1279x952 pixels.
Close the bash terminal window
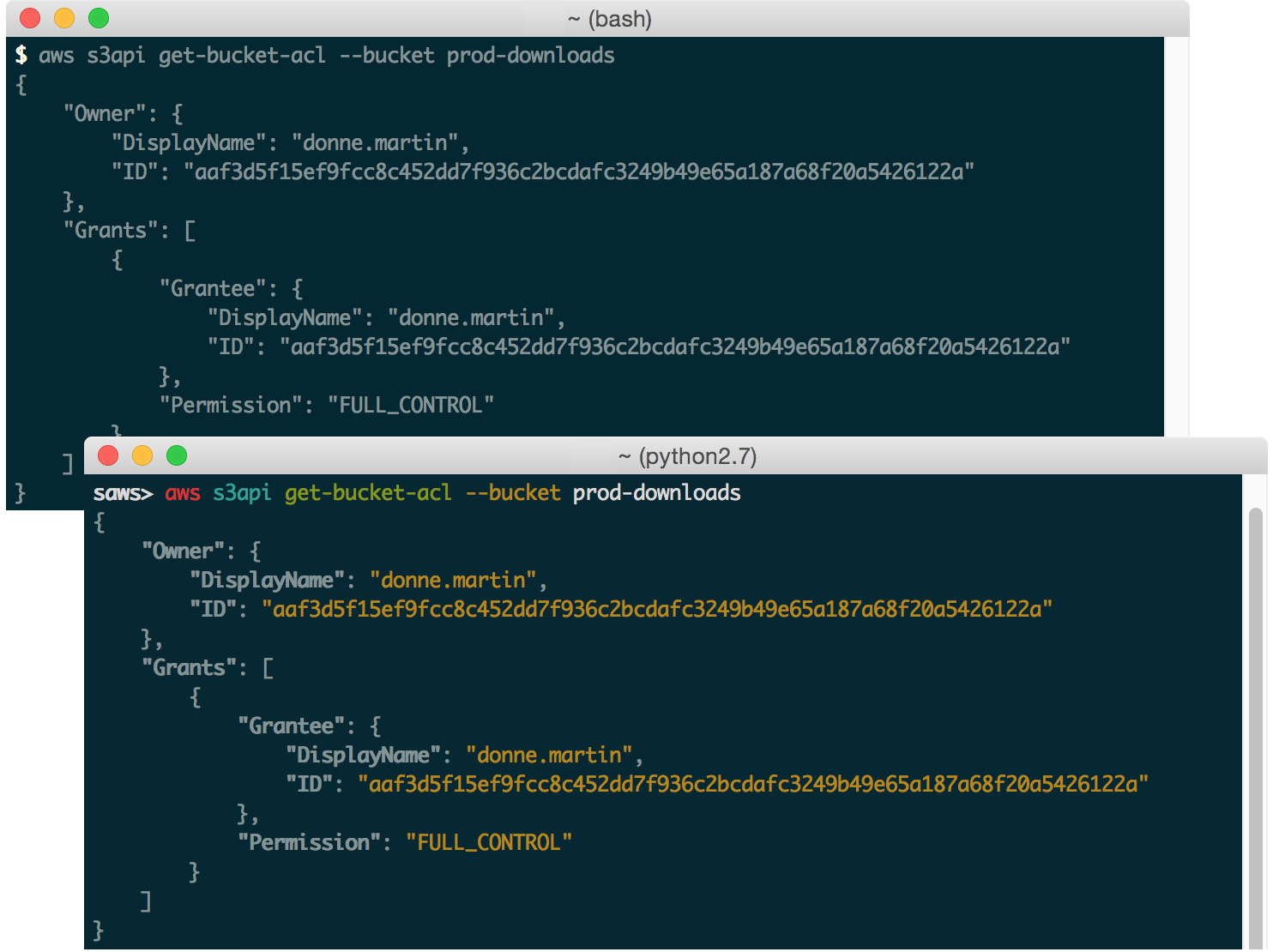click(x=30, y=18)
